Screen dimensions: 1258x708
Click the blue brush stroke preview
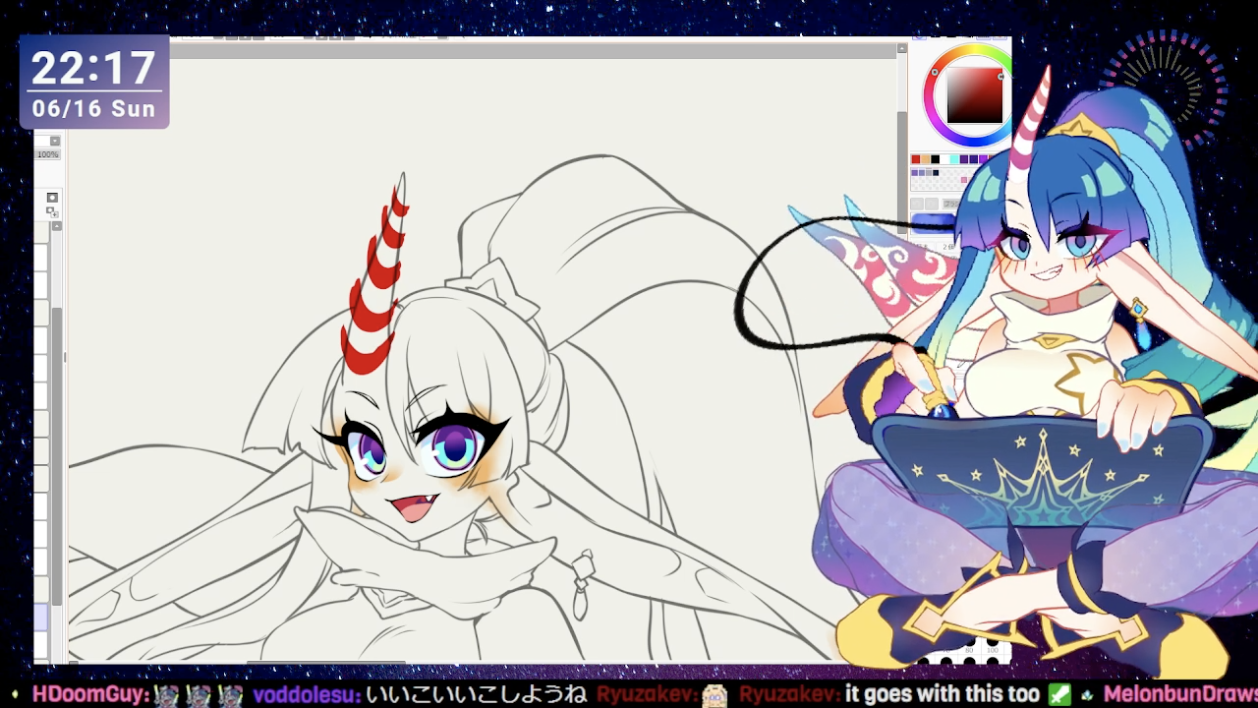point(934,223)
